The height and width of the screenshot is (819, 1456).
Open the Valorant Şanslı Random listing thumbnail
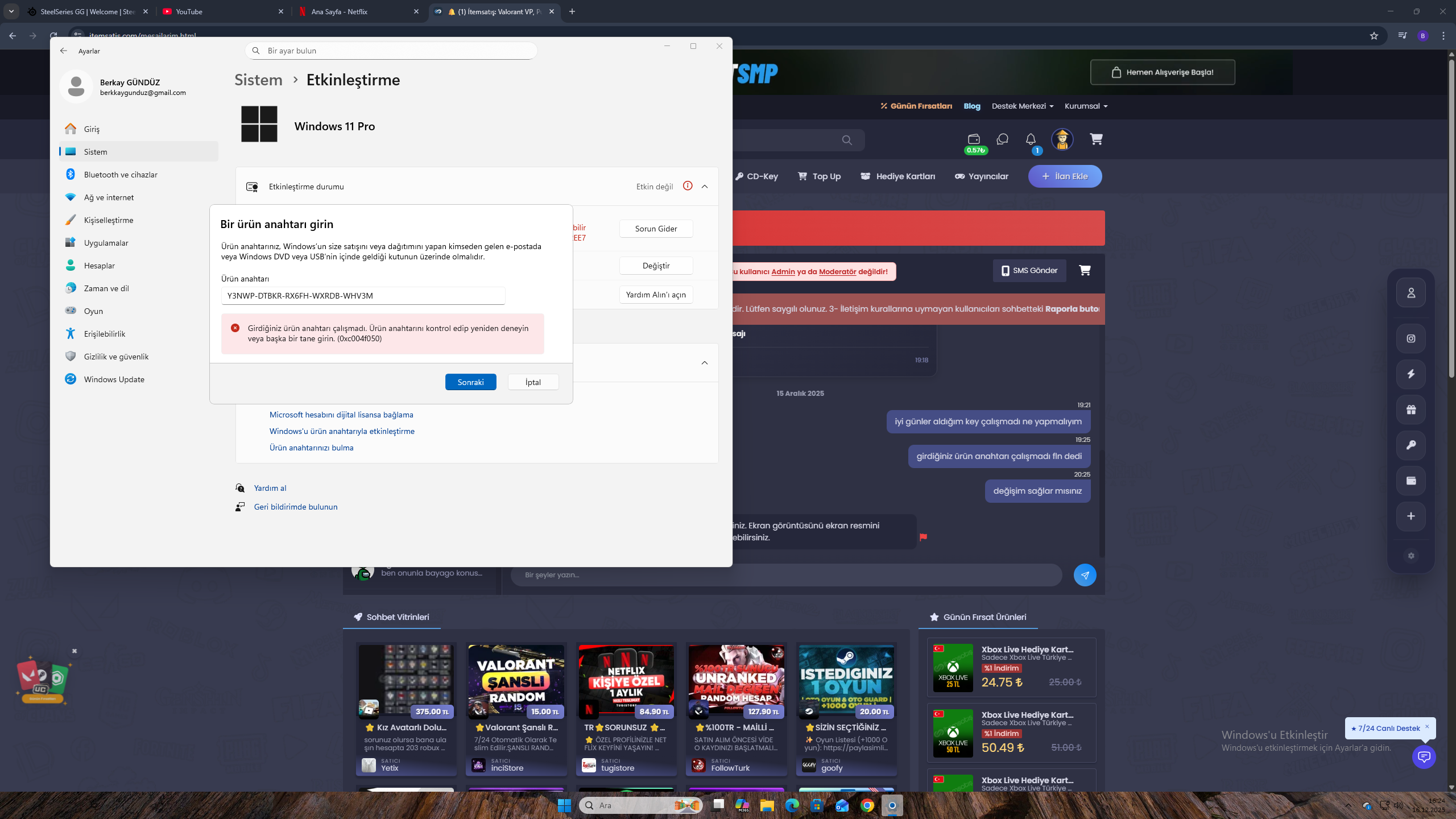[516, 680]
